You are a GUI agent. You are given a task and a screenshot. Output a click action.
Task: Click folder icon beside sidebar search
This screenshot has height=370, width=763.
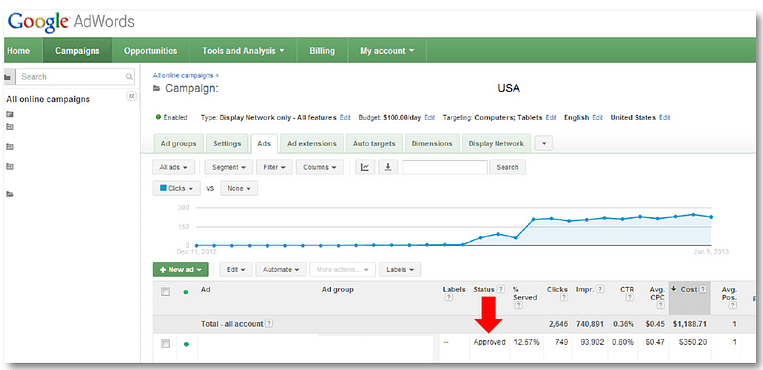pyautogui.click(x=8, y=77)
